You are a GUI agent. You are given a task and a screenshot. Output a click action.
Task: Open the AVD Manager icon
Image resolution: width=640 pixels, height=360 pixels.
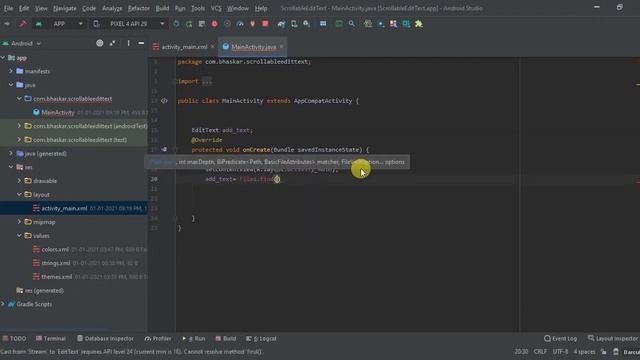(294, 24)
